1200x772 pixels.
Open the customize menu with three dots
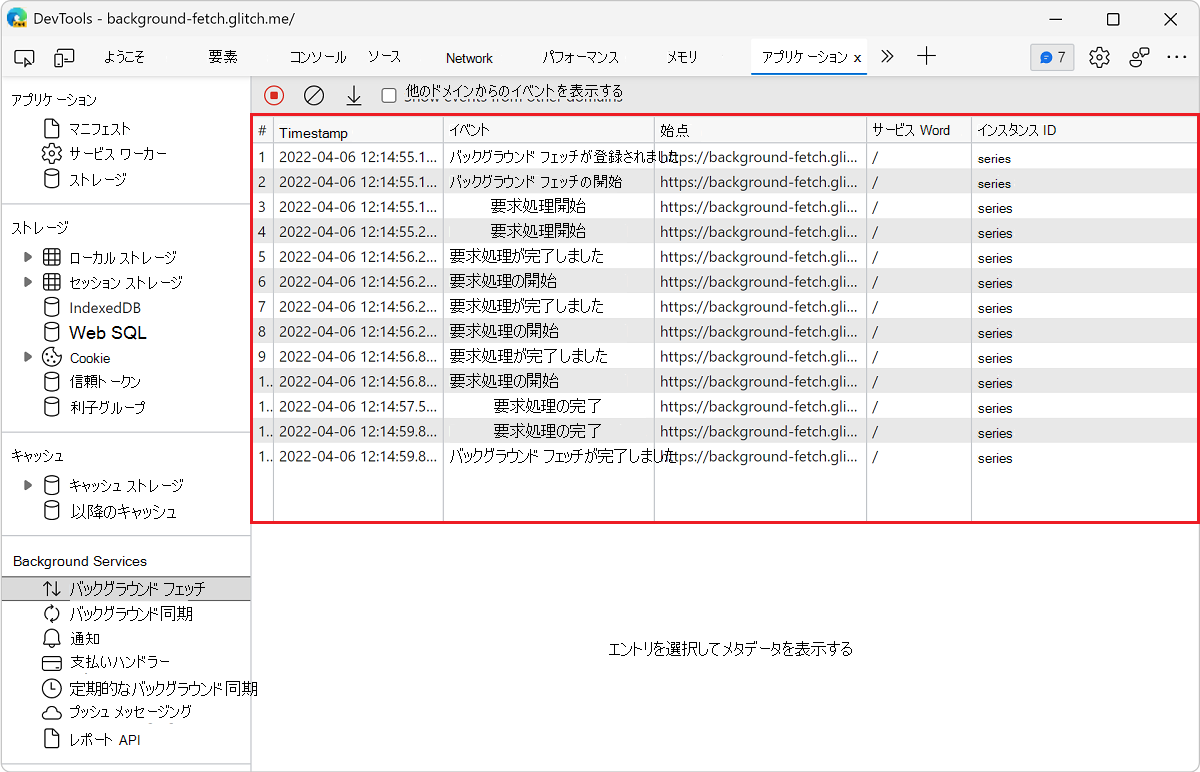click(1177, 57)
